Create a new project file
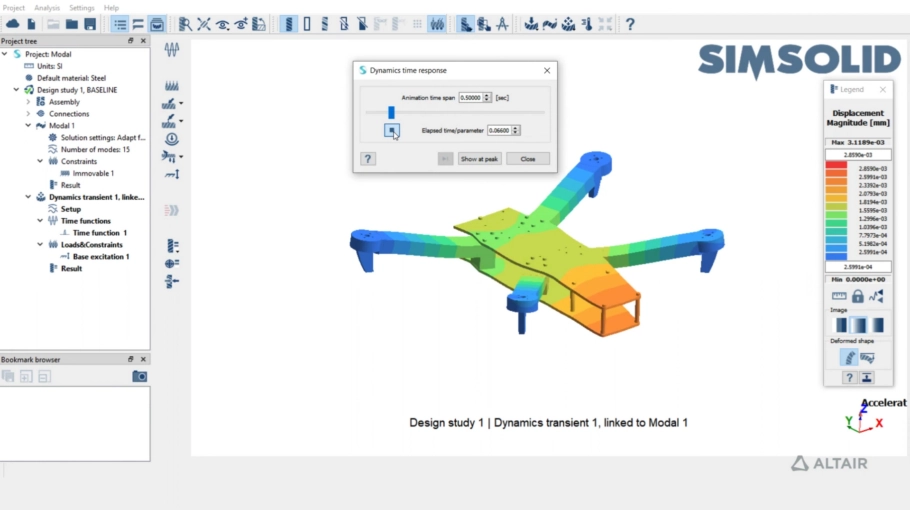The width and height of the screenshot is (910, 510). click(x=31, y=24)
